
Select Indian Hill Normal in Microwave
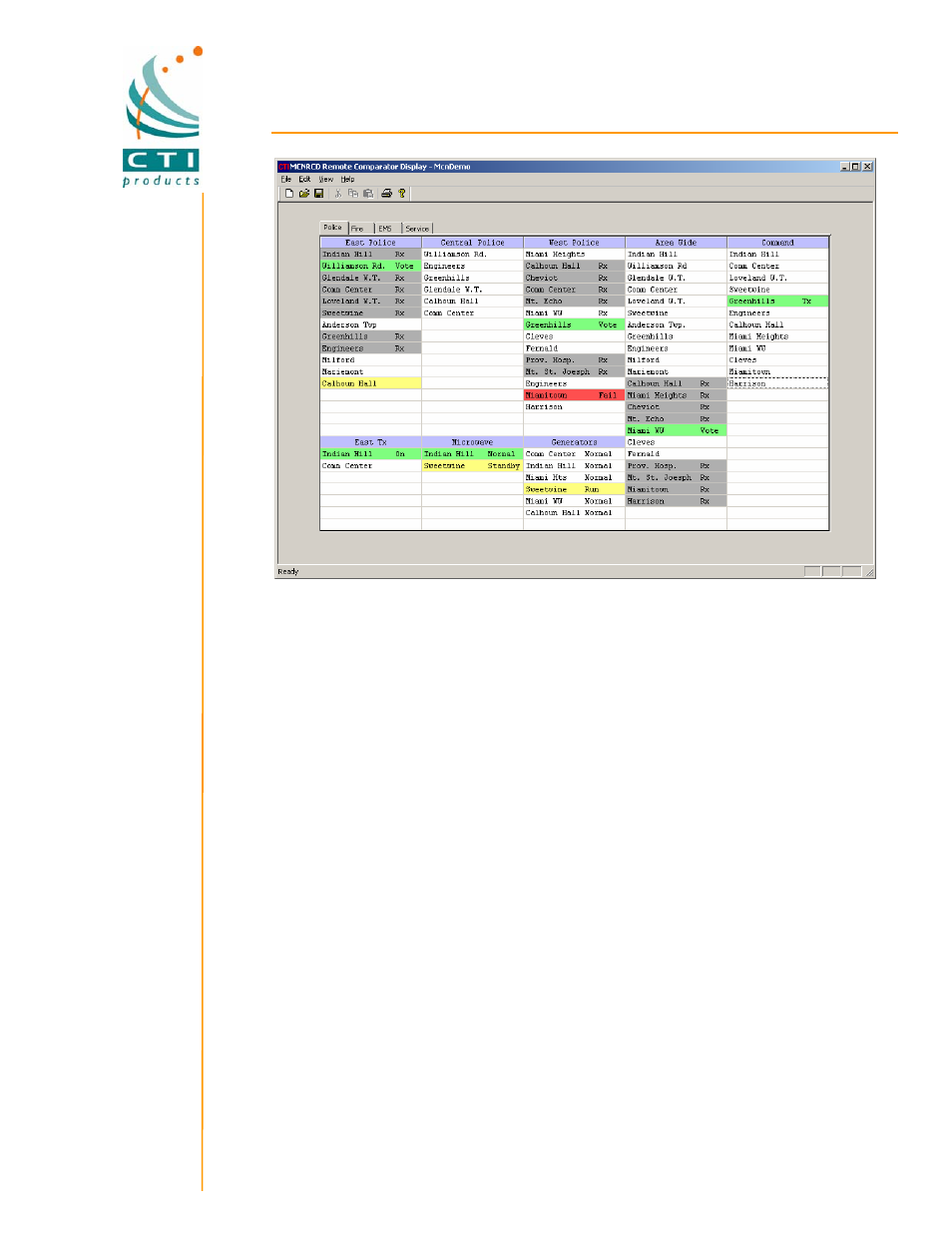[x=472, y=454]
